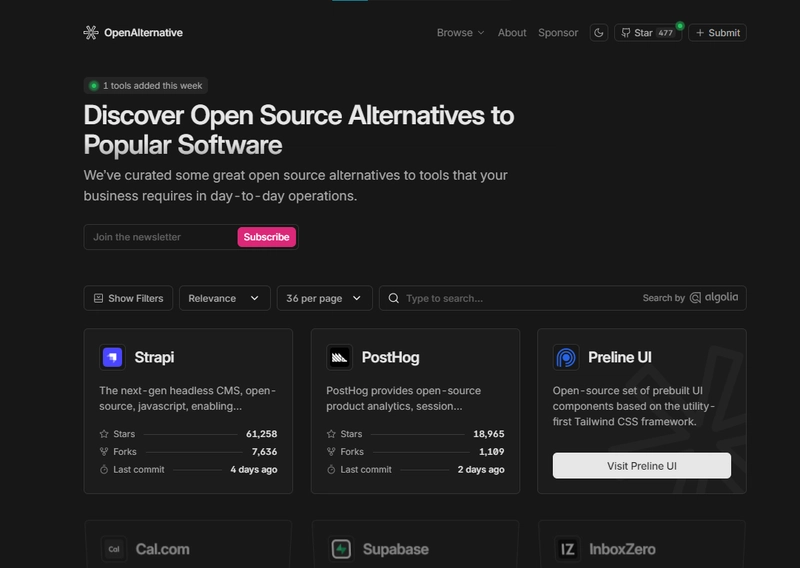The width and height of the screenshot is (800, 568).
Task: Click the pink Subscribe button
Action: [x=266, y=237]
